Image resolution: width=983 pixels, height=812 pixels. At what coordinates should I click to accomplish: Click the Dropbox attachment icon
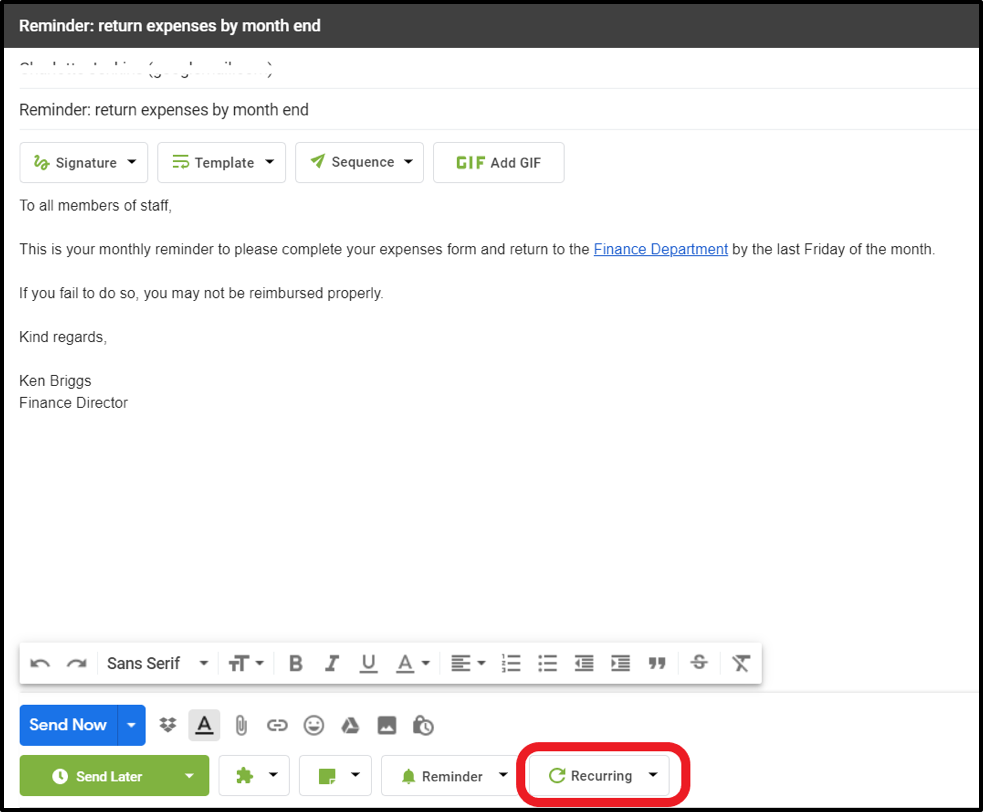tap(168, 725)
